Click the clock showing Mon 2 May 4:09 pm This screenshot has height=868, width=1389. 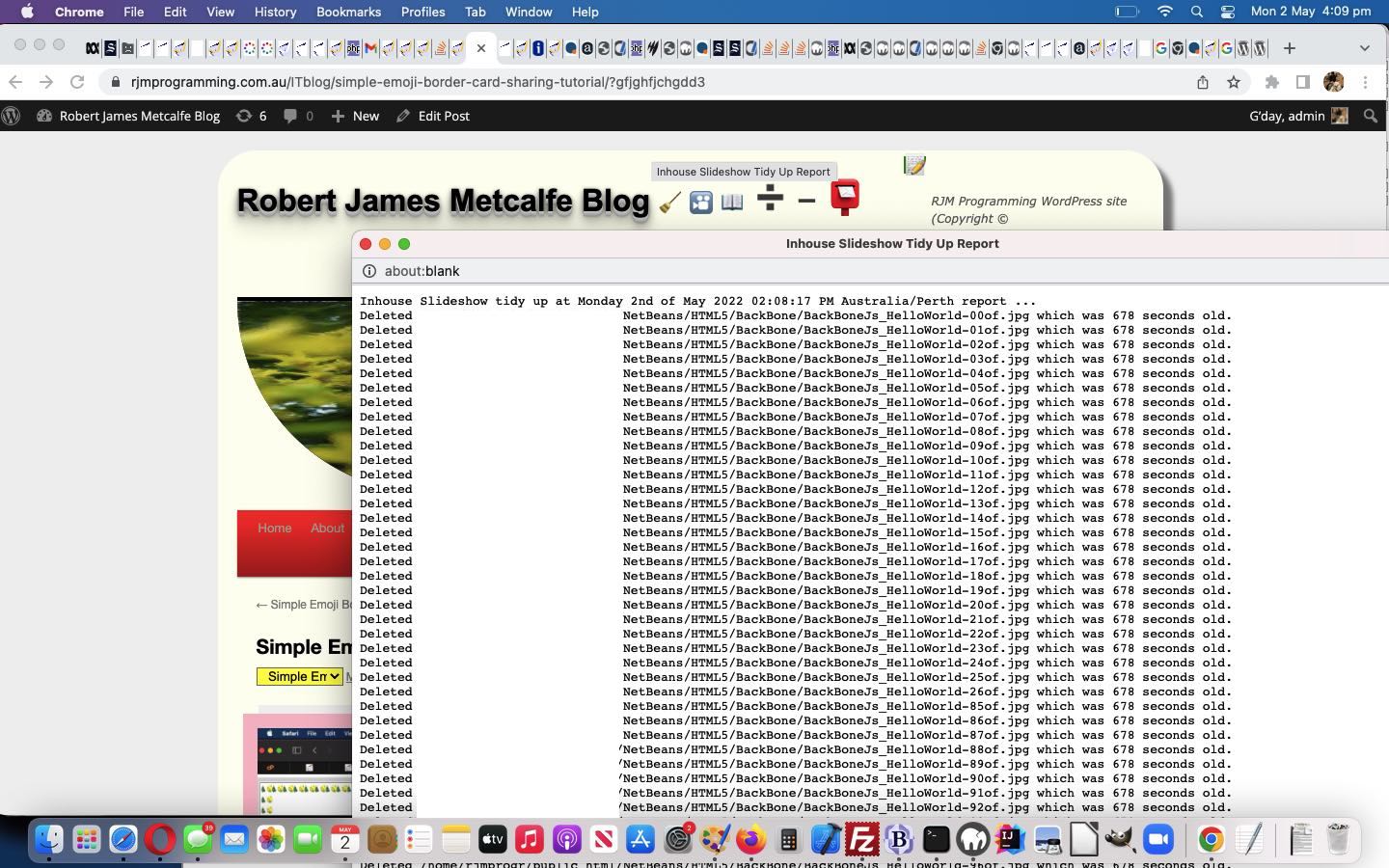point(1310,12)
